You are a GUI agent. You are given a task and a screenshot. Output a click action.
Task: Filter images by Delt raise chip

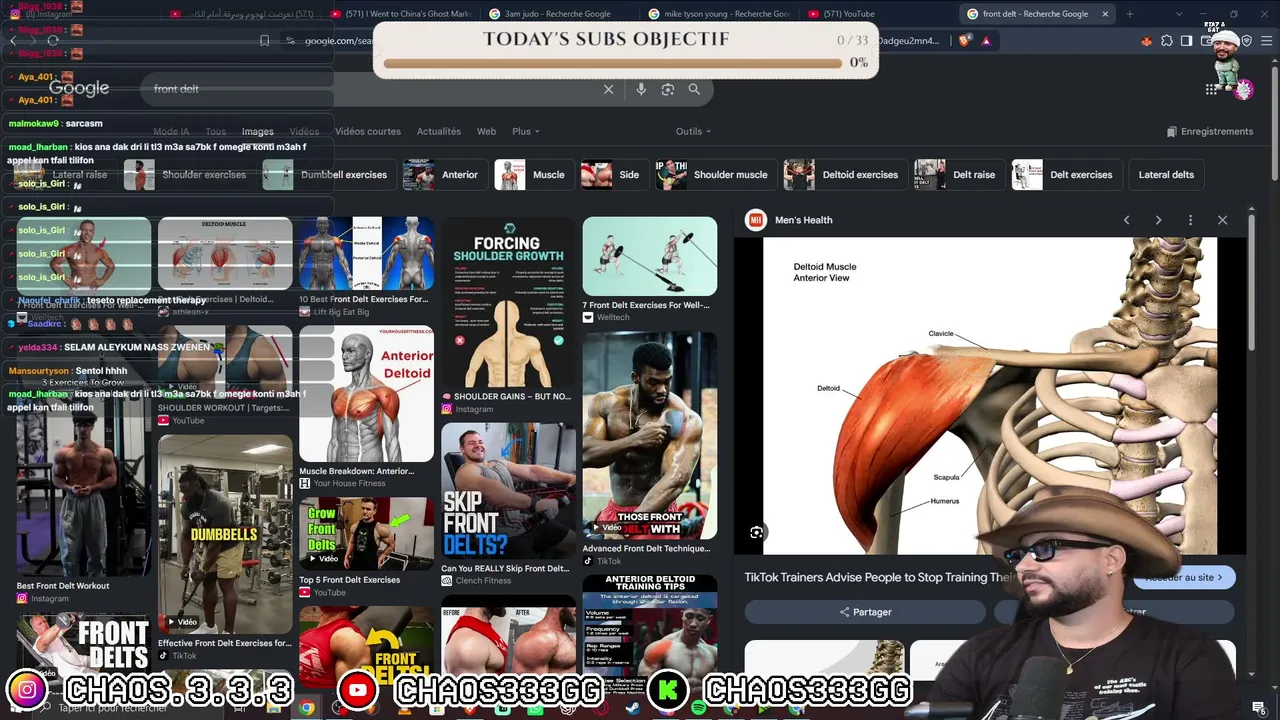pyautogui.click(x=959, y=175)
